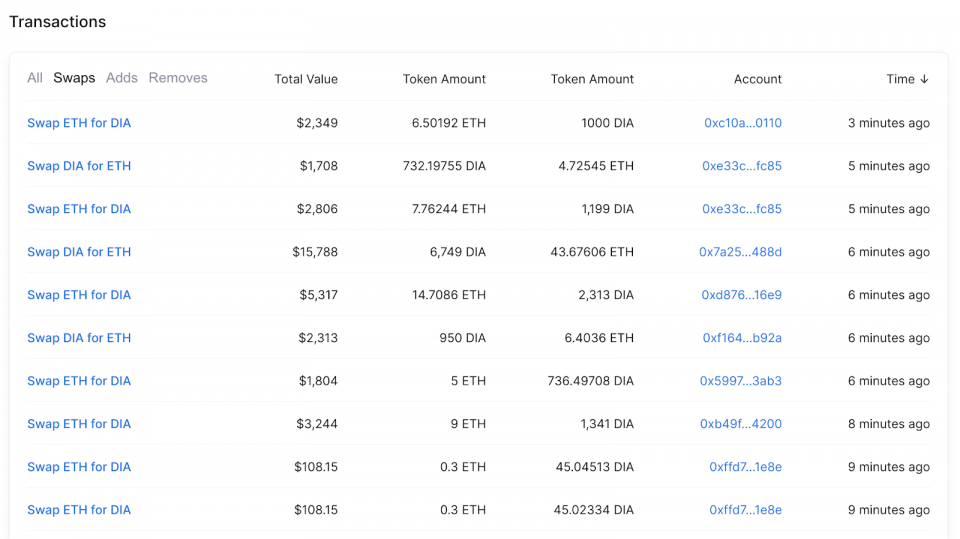This screenshot has height=539, width=960.
Task: Show only Adds transactions
Action: point(122,78)
